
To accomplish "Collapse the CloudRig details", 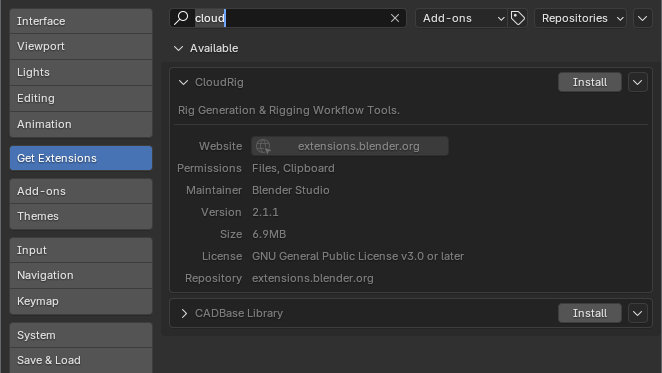I will [183, 82].
